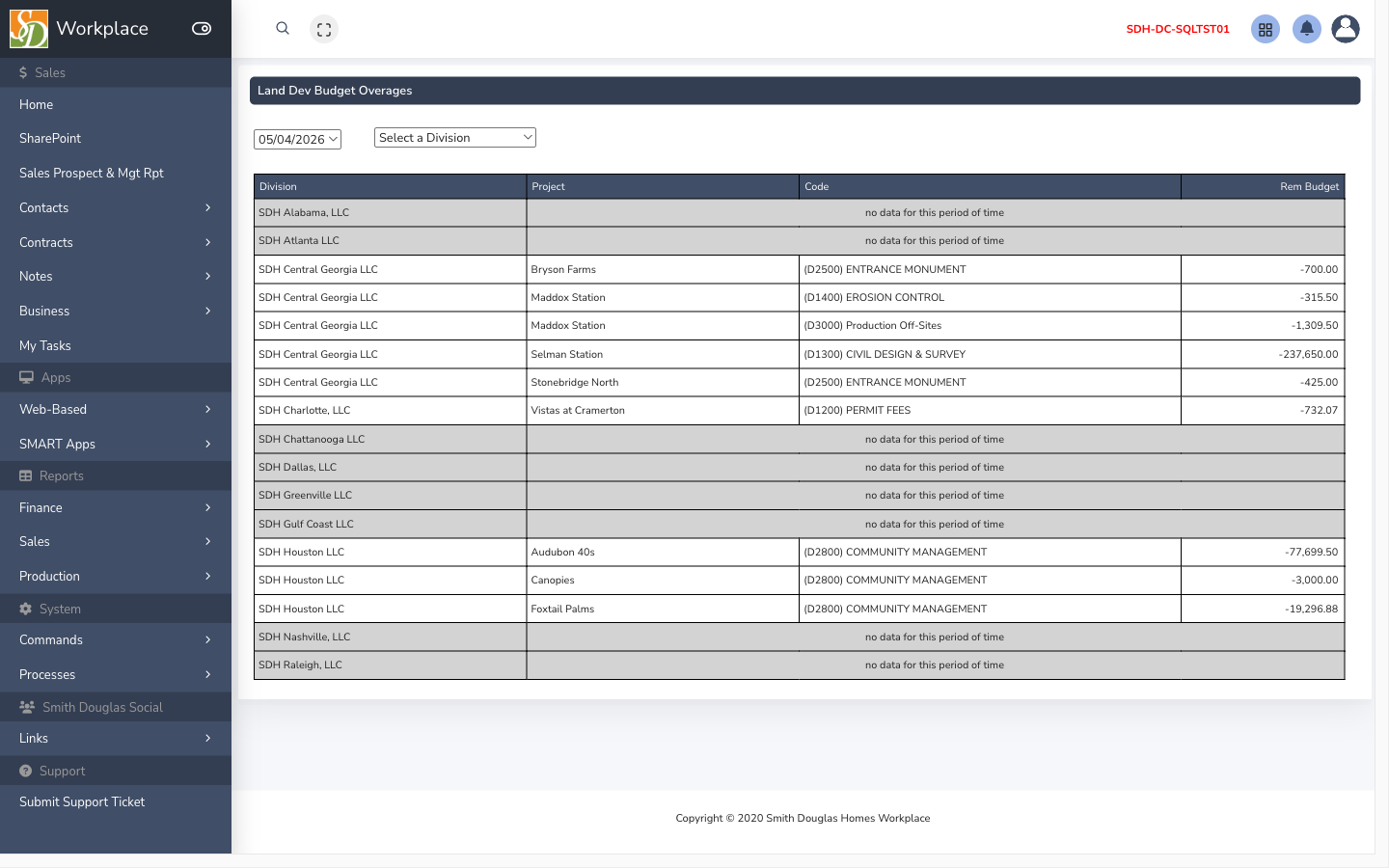Expand the Contacts submenu

tap(116, 207)
